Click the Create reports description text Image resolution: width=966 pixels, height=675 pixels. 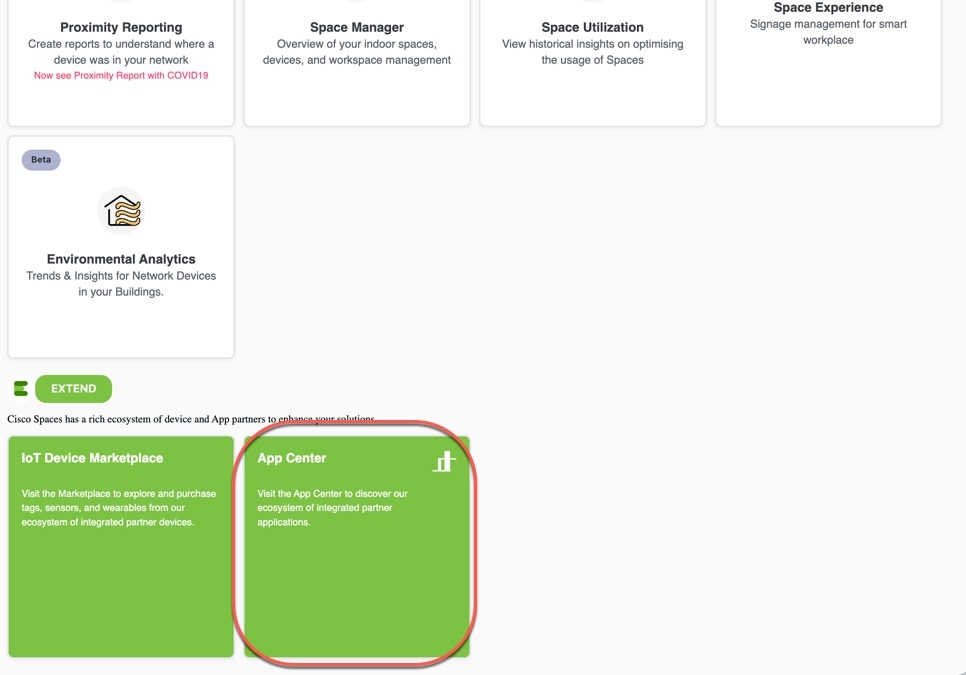click(x=121, y=52)
